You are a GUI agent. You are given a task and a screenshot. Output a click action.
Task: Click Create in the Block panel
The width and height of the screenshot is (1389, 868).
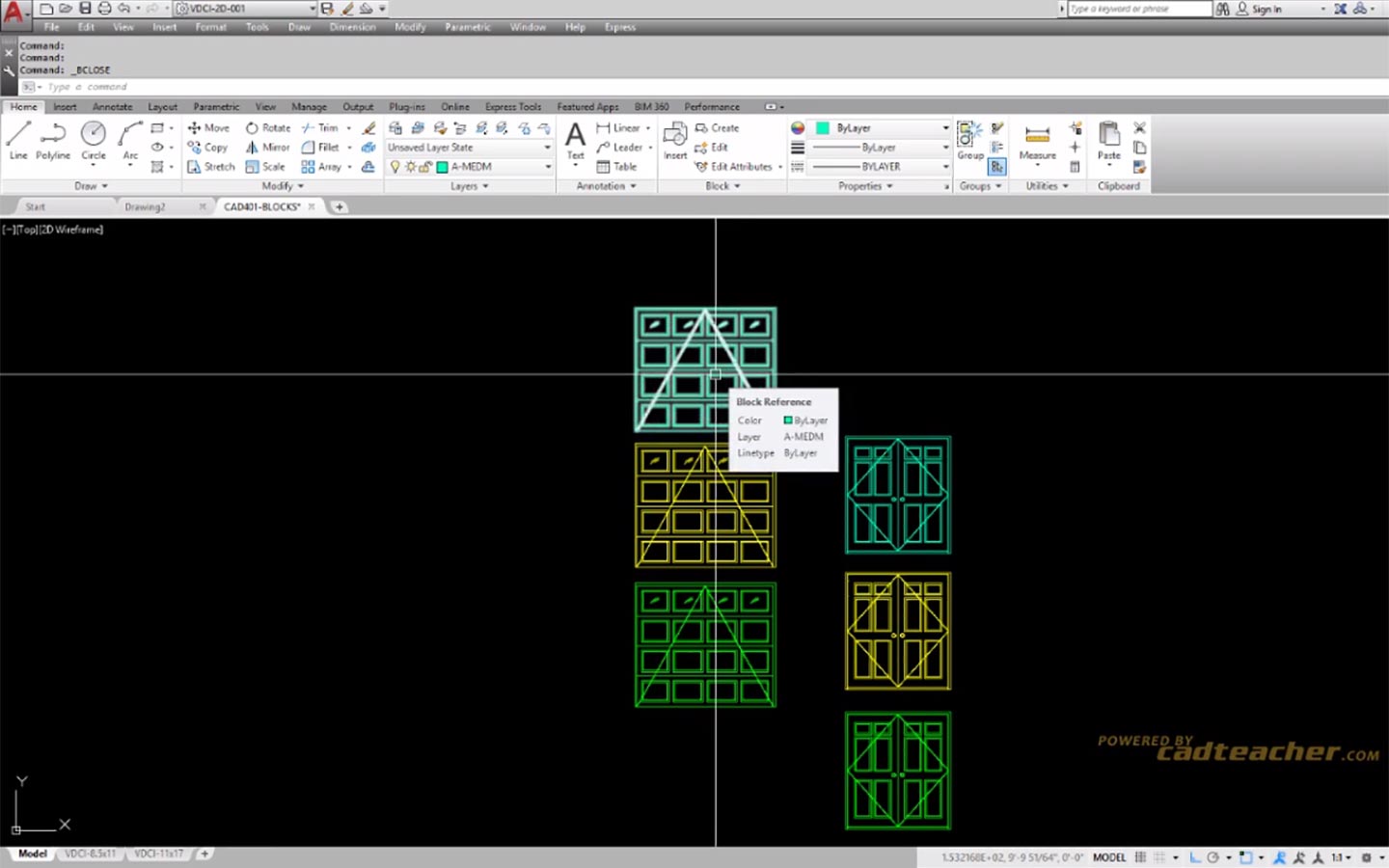[x=723, y=127]
